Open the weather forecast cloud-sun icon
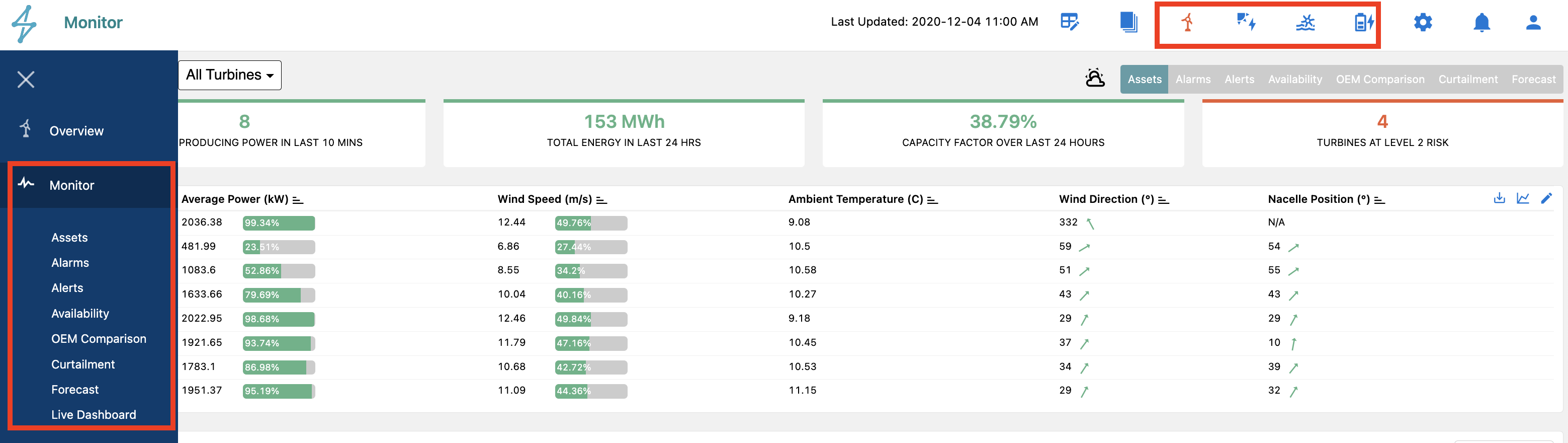 (1094, 78)
